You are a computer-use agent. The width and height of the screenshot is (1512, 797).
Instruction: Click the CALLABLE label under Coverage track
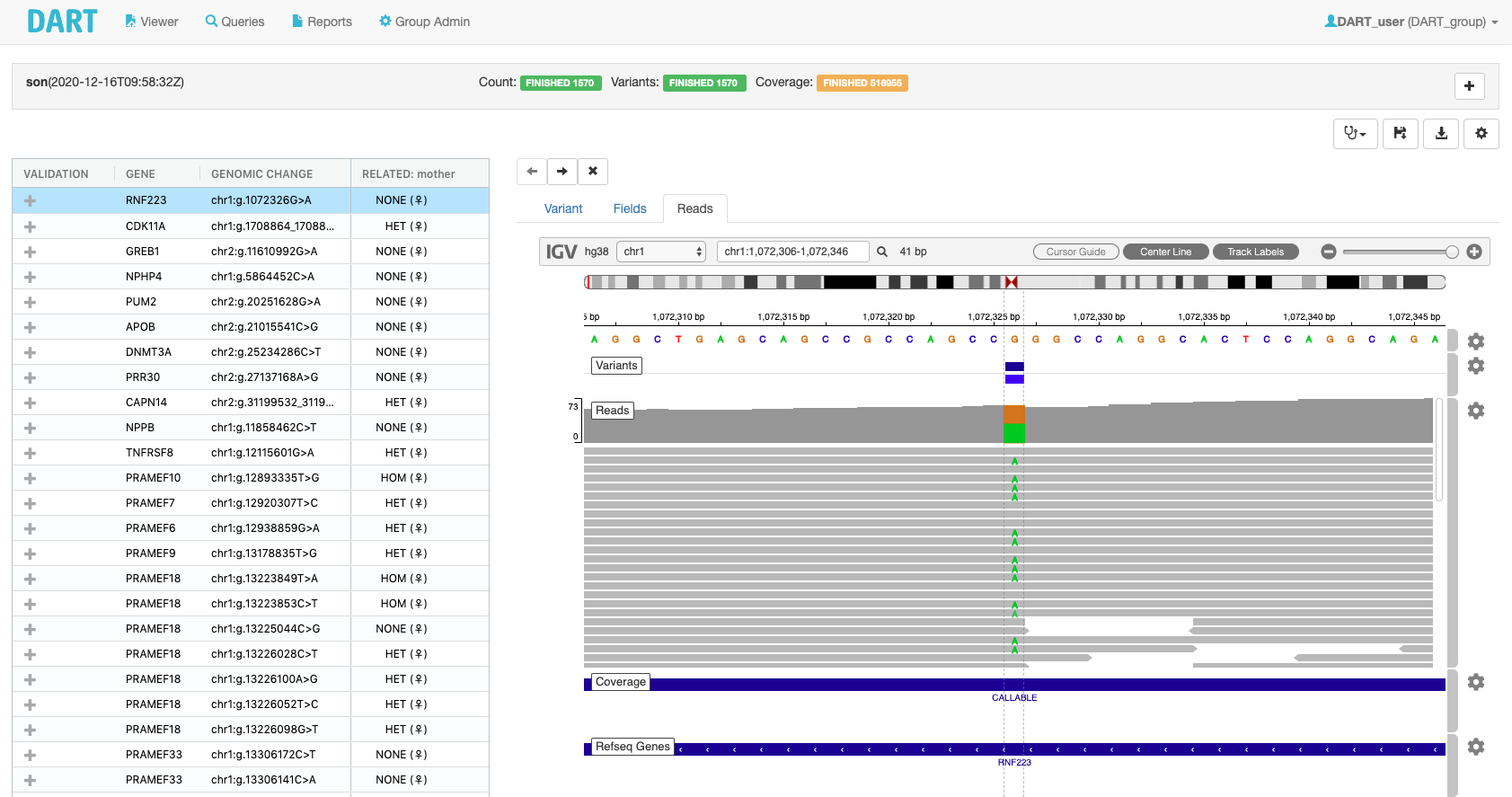point(1014,698)
